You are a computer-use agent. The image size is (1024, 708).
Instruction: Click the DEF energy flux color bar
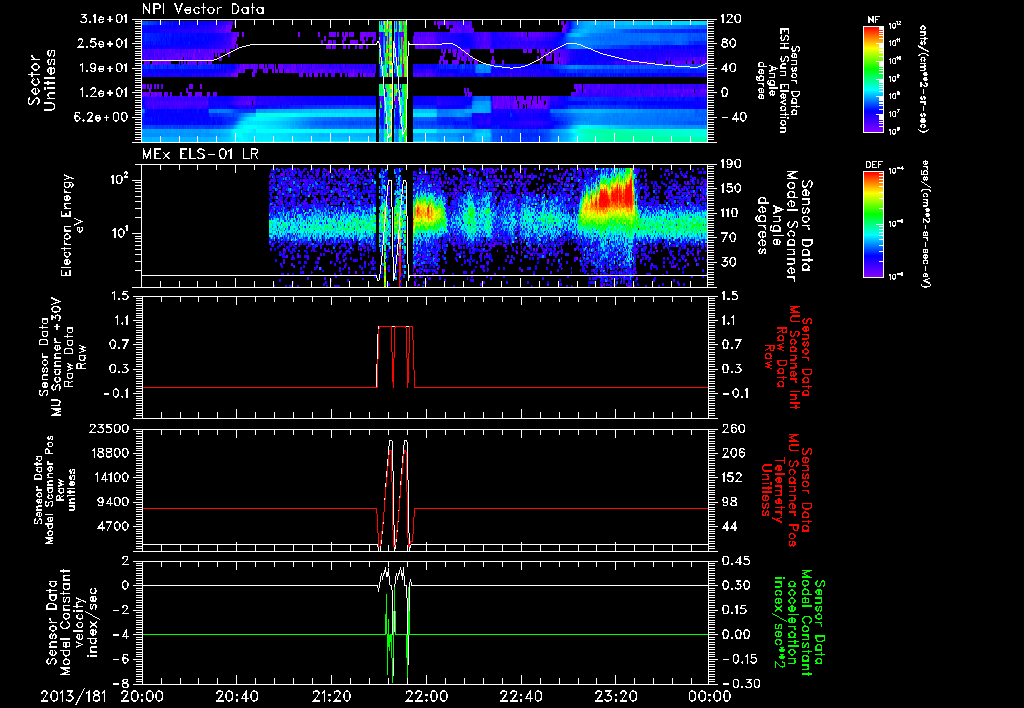pos(874,224)
